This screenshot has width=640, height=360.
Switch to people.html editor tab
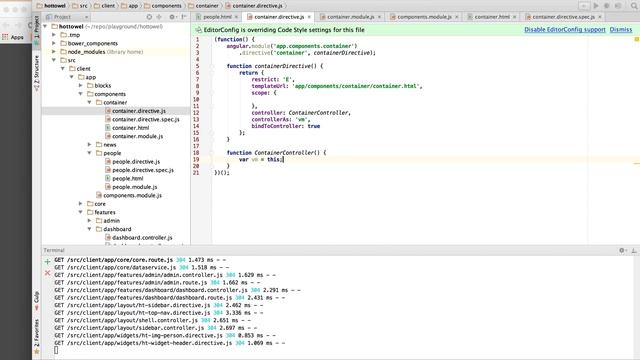coord(218,17)
